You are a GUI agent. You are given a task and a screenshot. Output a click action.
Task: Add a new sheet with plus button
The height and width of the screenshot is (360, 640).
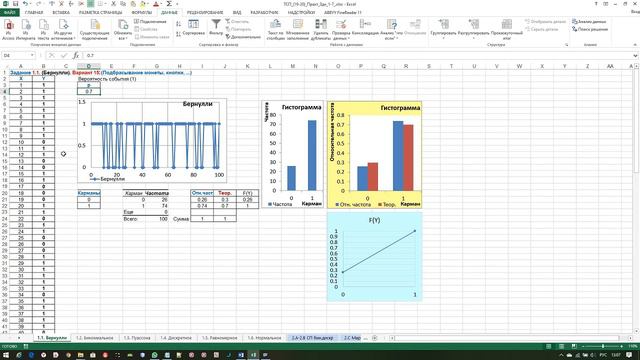tap(375, 338)
